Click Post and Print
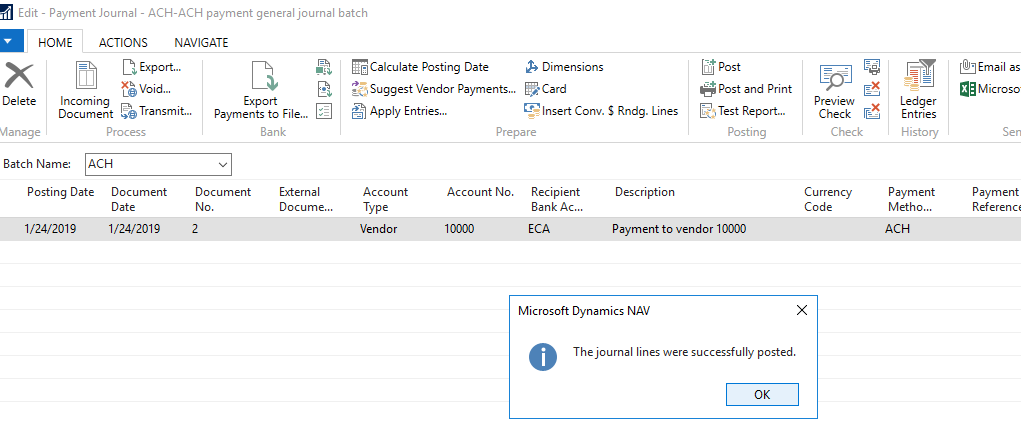Viewport: 1021px width, 424px height. point(746,89)
